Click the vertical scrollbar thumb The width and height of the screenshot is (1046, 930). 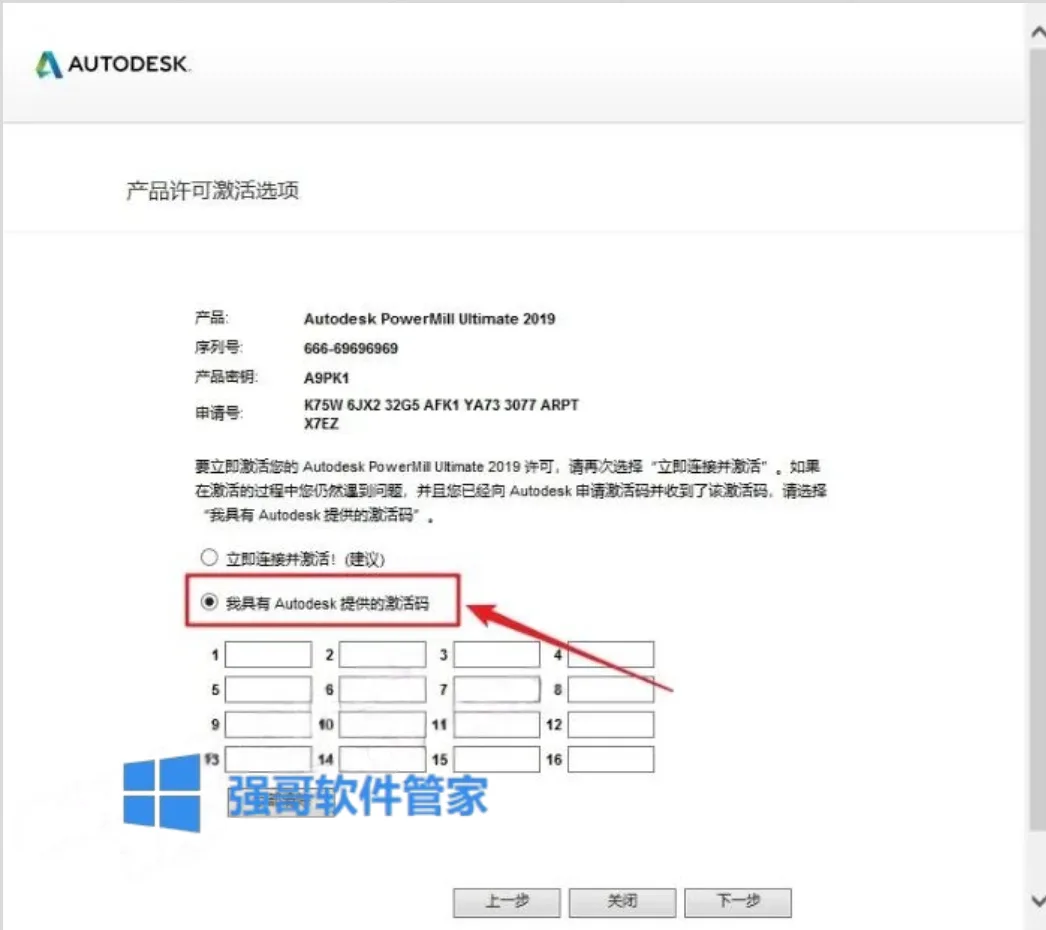[1038, 439]
